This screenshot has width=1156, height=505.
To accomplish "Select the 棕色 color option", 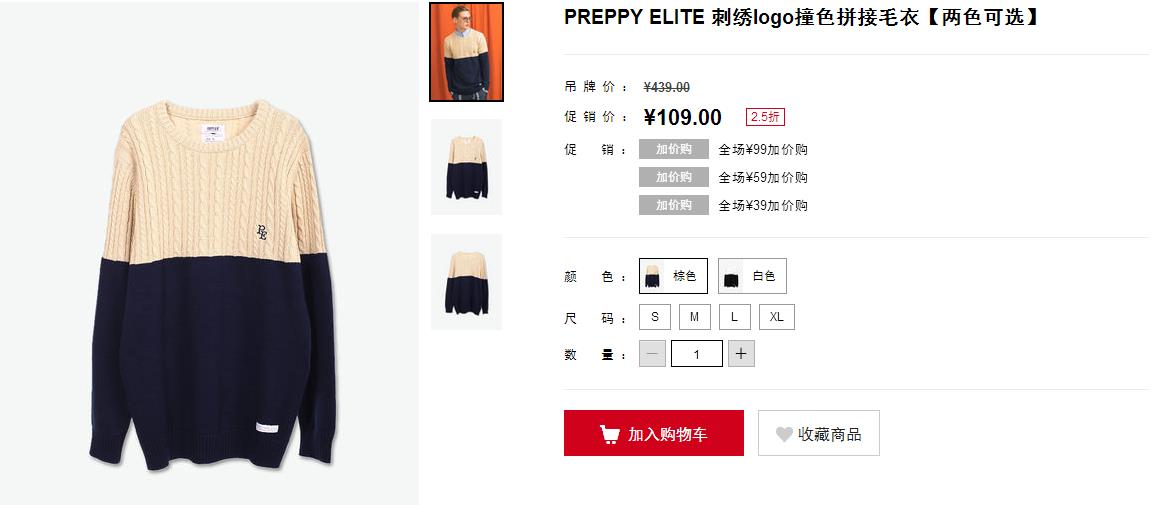I will (673, 276).
